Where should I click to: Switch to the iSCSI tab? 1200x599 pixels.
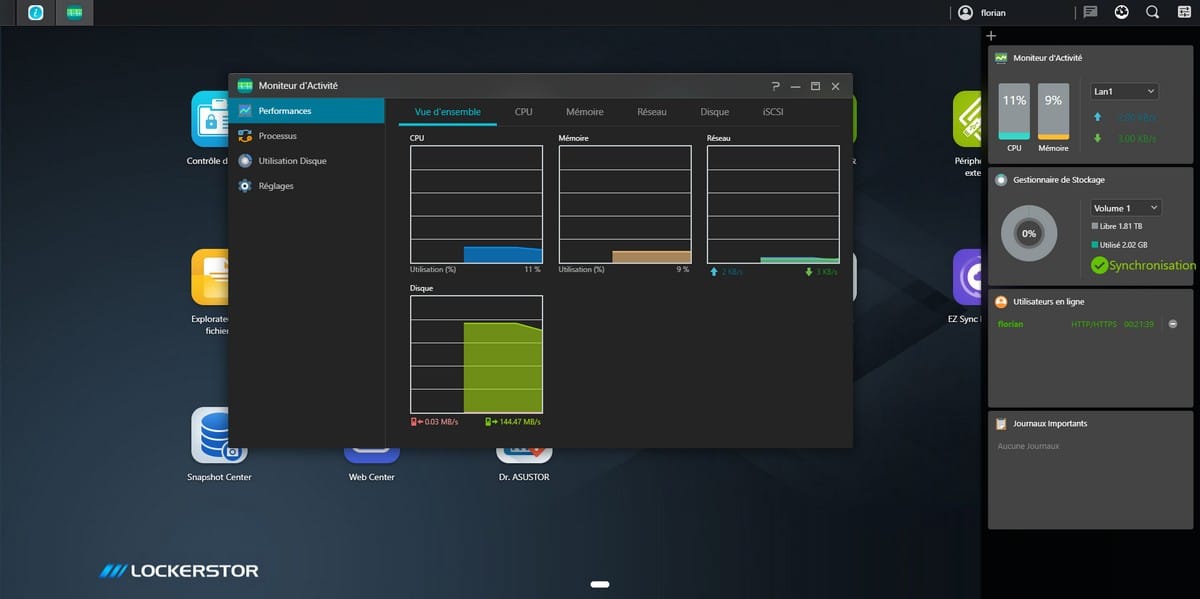coord(772,112)
